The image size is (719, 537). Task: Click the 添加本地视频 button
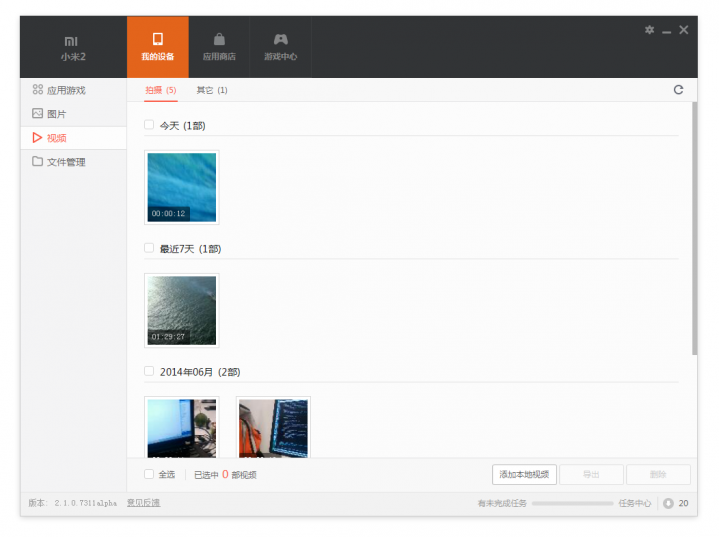pyautogui.click(x=524, y=474)
